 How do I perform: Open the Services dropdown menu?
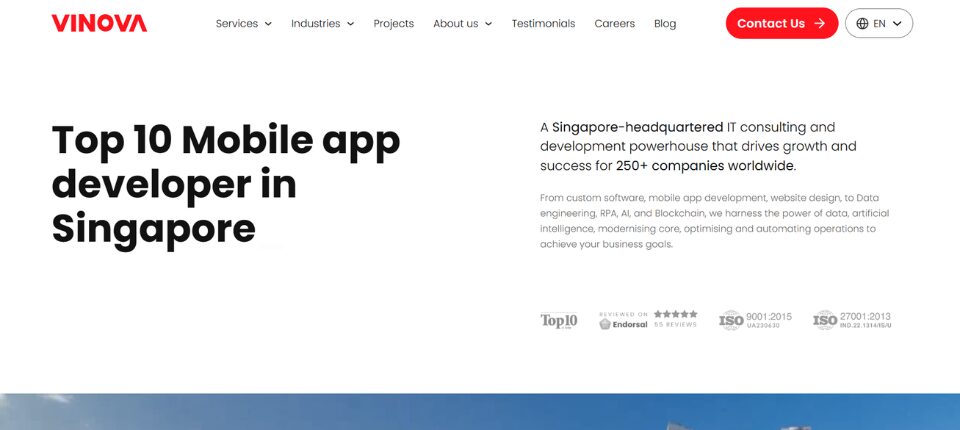244,23
